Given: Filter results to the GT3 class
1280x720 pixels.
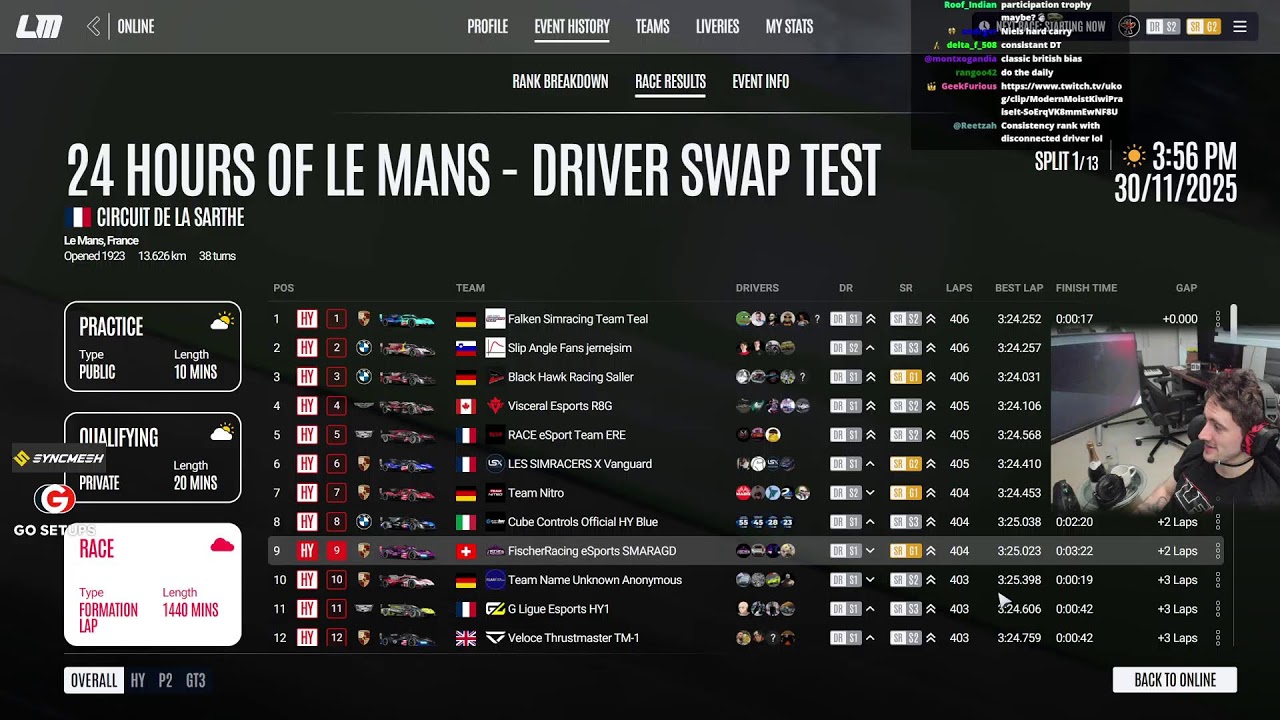Looking at the screenshot, I should click(196, 680).
